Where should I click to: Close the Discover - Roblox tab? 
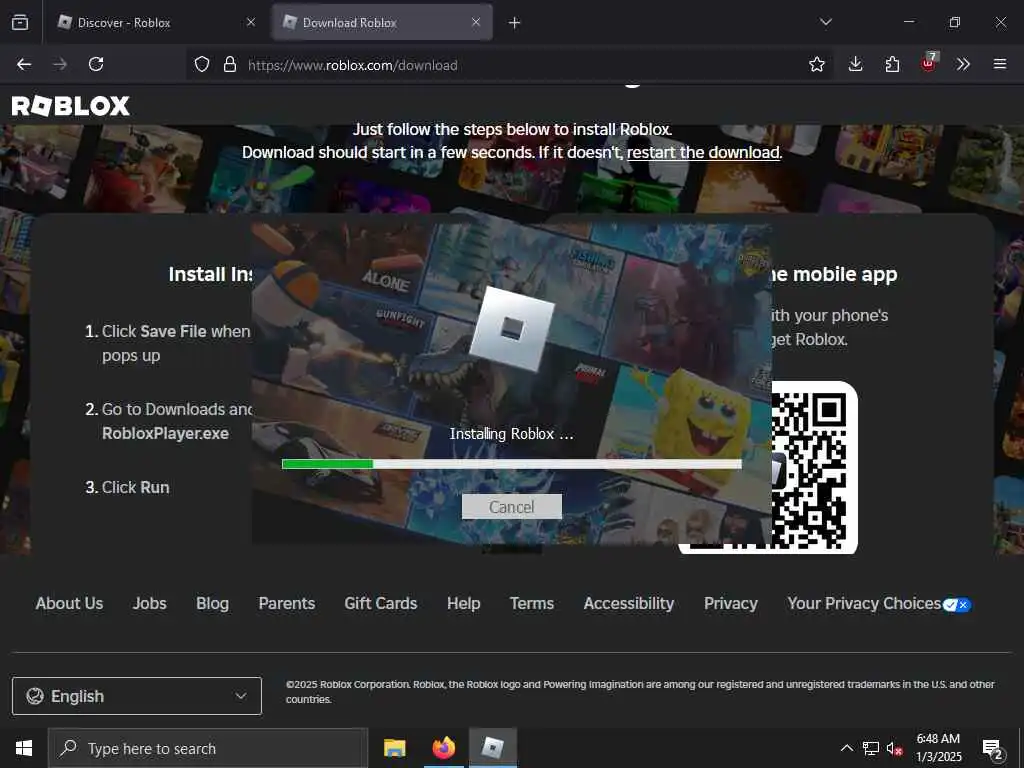[251, 22]
